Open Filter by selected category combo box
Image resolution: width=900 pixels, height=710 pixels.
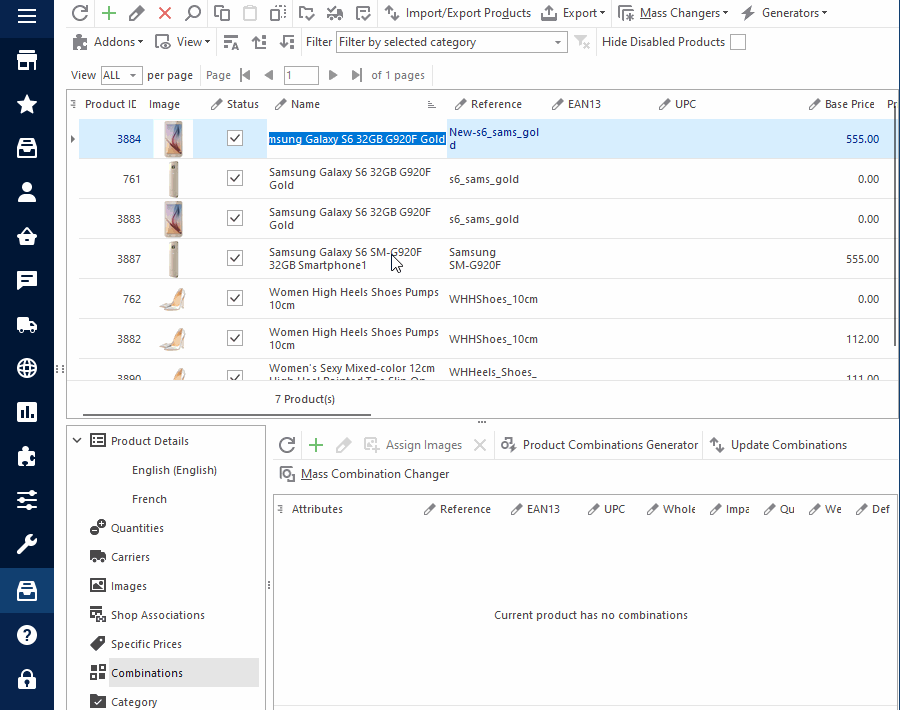coord(451,42)
